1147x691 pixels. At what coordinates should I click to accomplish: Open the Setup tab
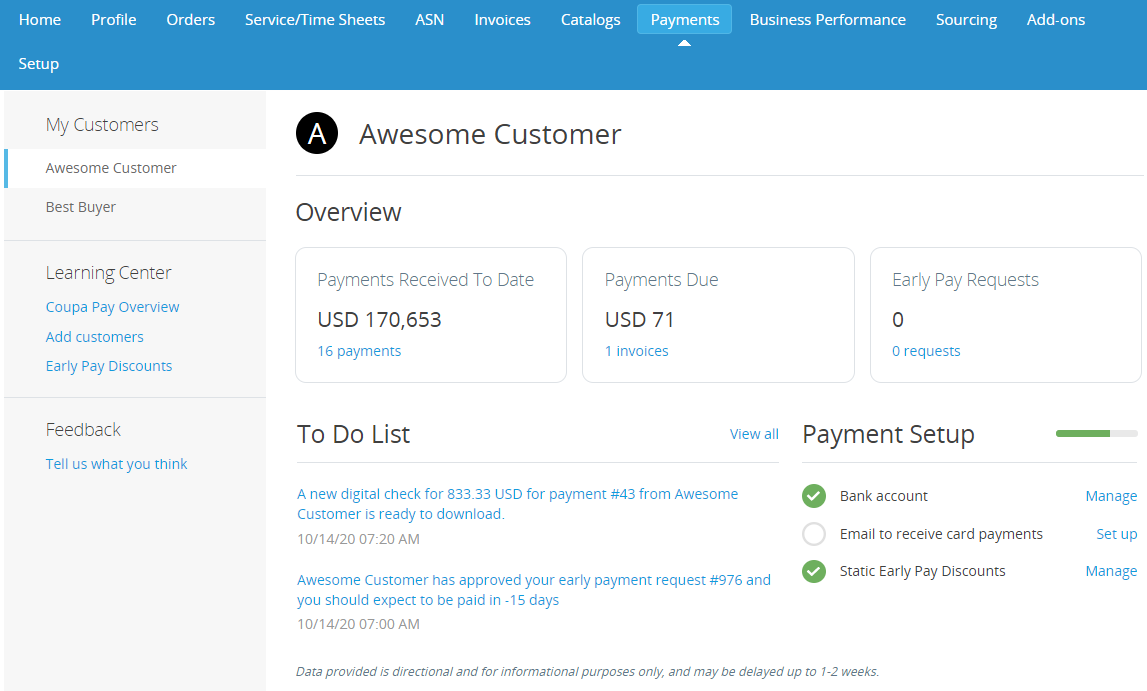[x=39, y=64]
